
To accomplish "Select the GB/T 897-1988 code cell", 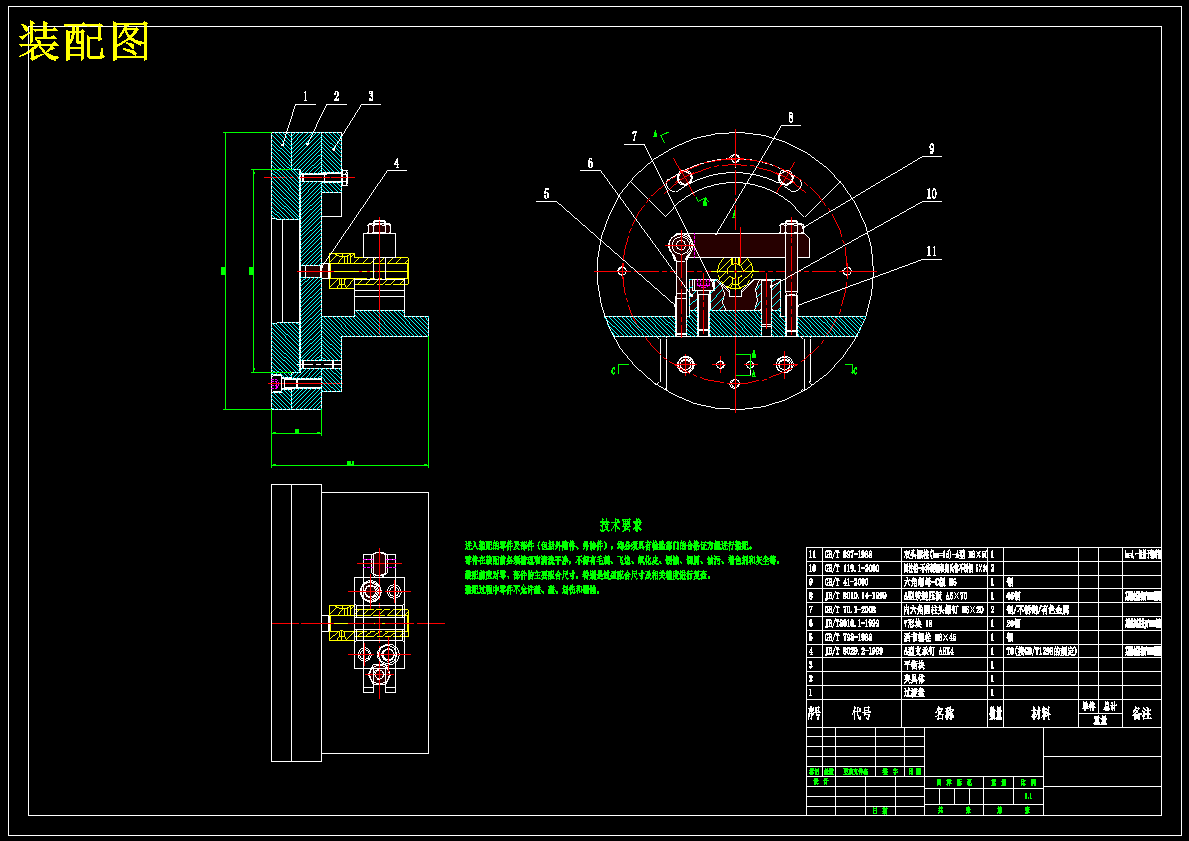I will 861,554.
